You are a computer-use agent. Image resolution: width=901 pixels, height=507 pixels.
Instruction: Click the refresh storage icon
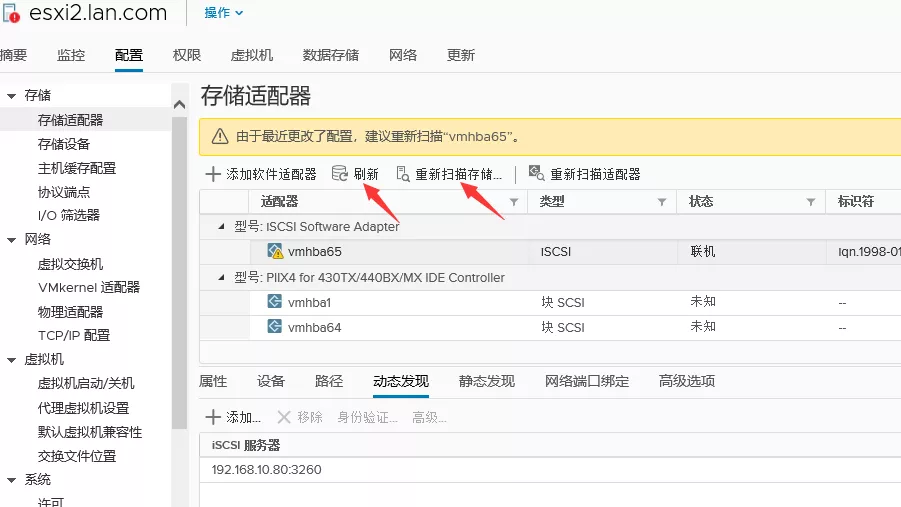(x=340, y=174)
